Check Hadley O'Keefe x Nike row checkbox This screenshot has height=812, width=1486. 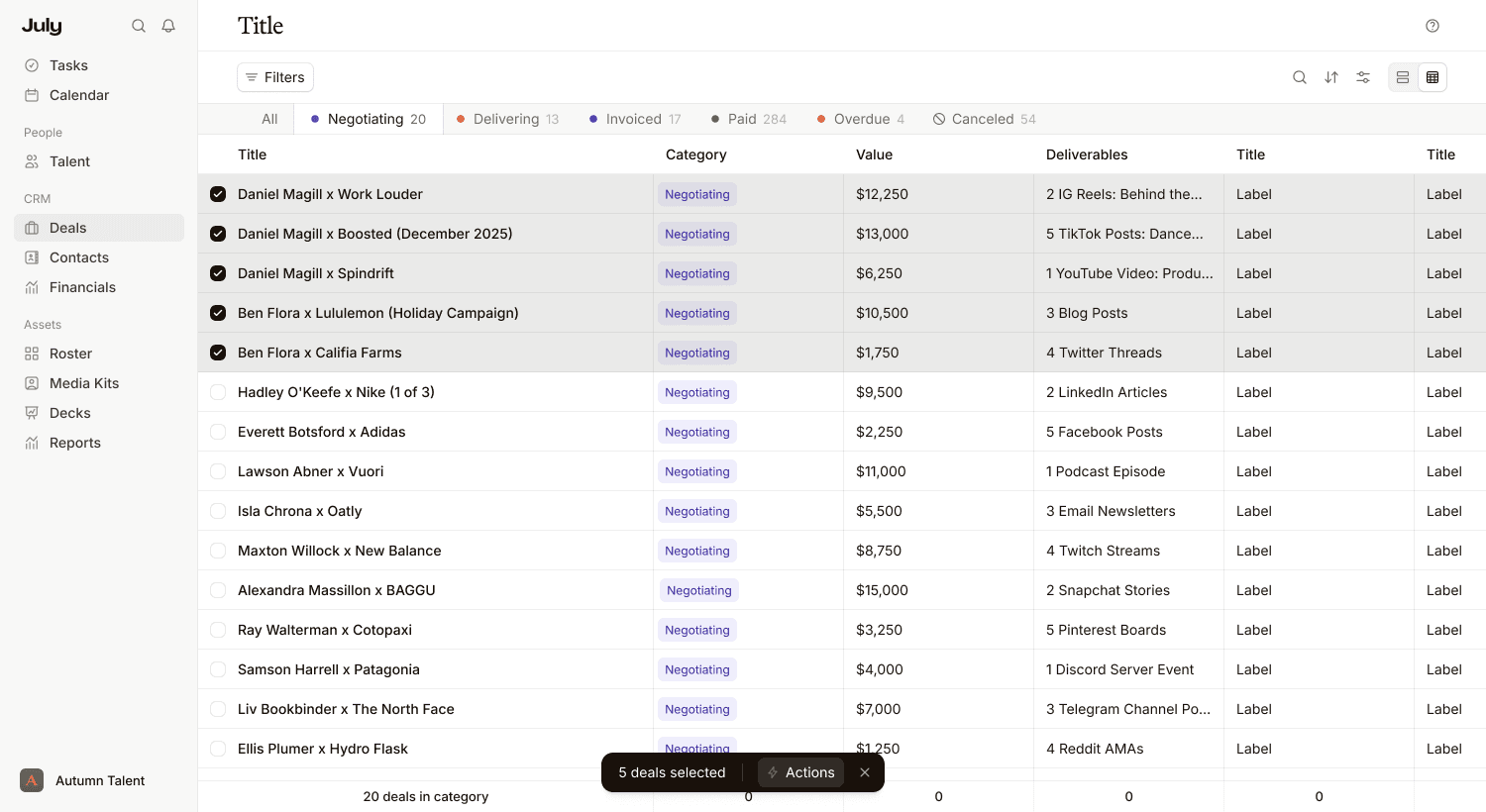pyautogui.click(x=218, y=392)
